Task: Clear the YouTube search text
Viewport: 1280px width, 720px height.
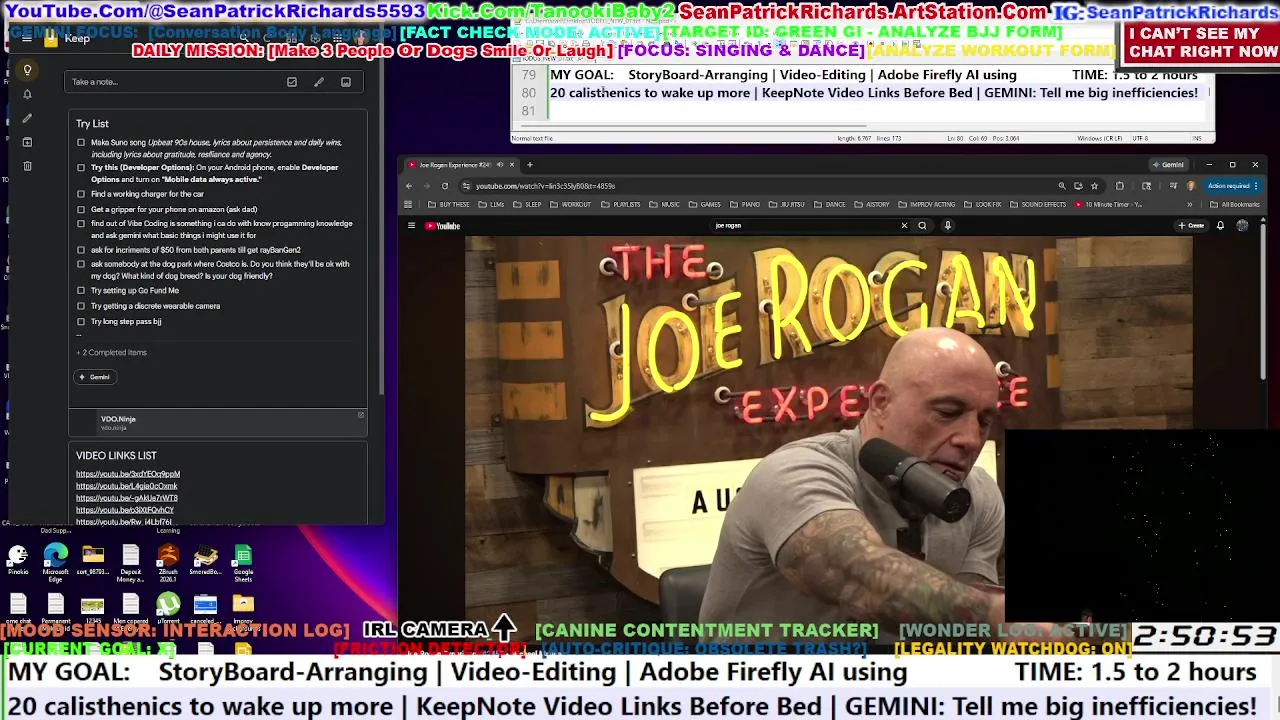Action: (x=904, y=226)
